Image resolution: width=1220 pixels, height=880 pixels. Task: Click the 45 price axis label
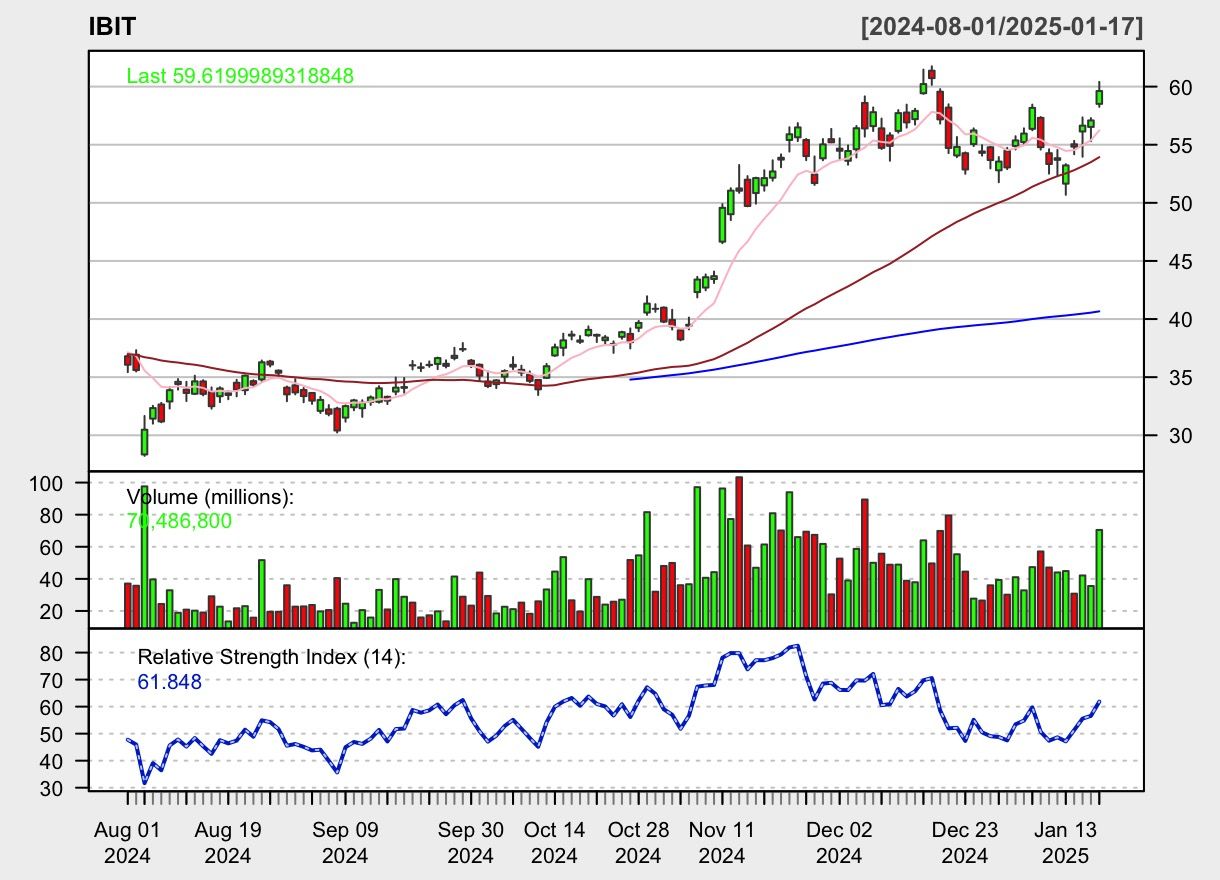(x=1181, y=262)
